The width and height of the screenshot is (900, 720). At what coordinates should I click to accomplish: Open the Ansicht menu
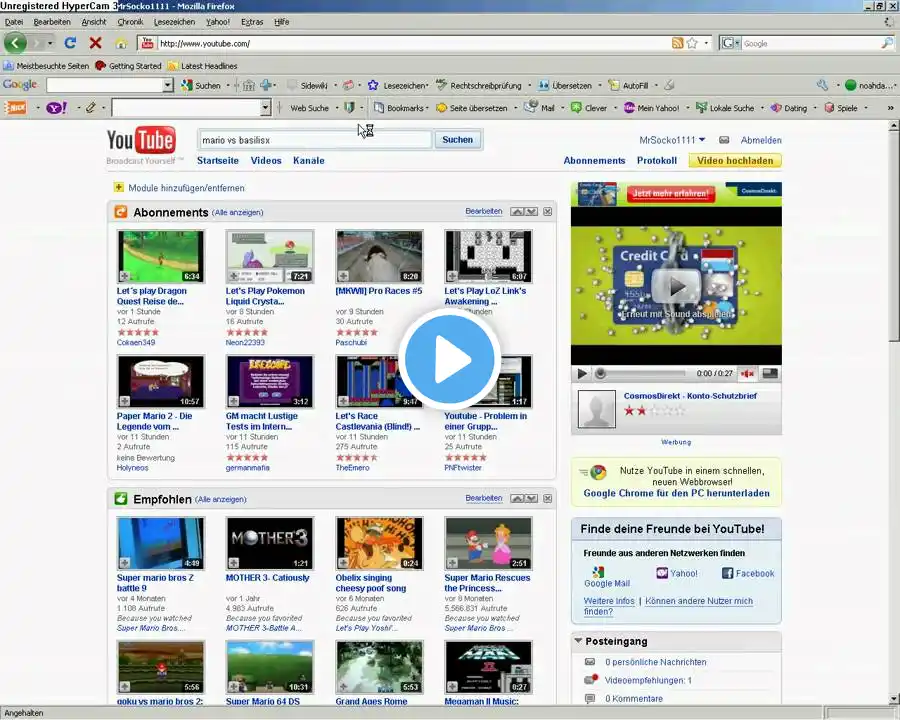click(x=94, y=22)
